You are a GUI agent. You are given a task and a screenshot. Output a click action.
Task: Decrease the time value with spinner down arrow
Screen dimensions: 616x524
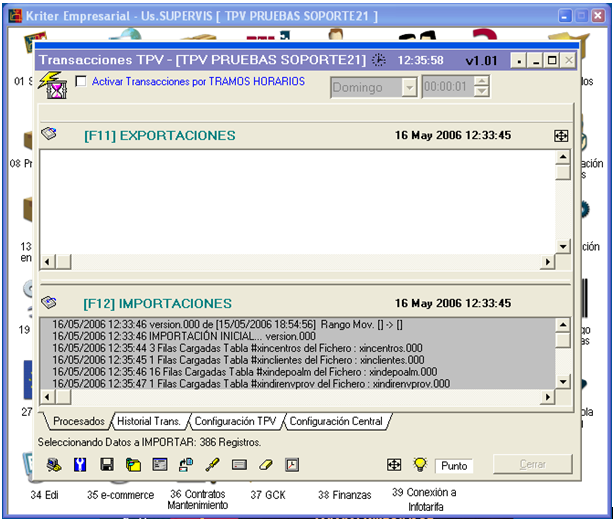click(482, 93)
